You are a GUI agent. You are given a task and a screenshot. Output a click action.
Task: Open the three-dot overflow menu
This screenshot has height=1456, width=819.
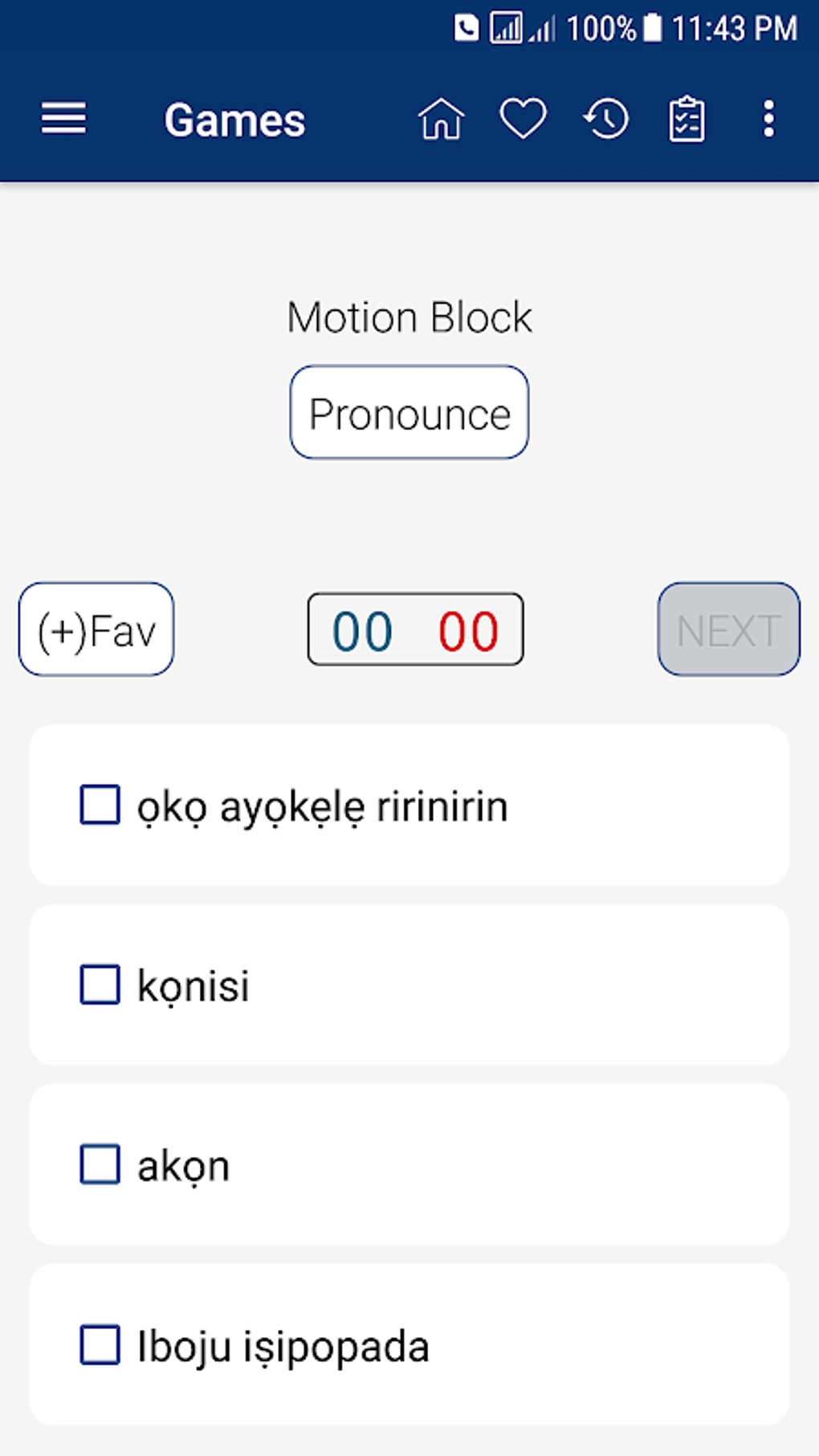tap(768, 120)
